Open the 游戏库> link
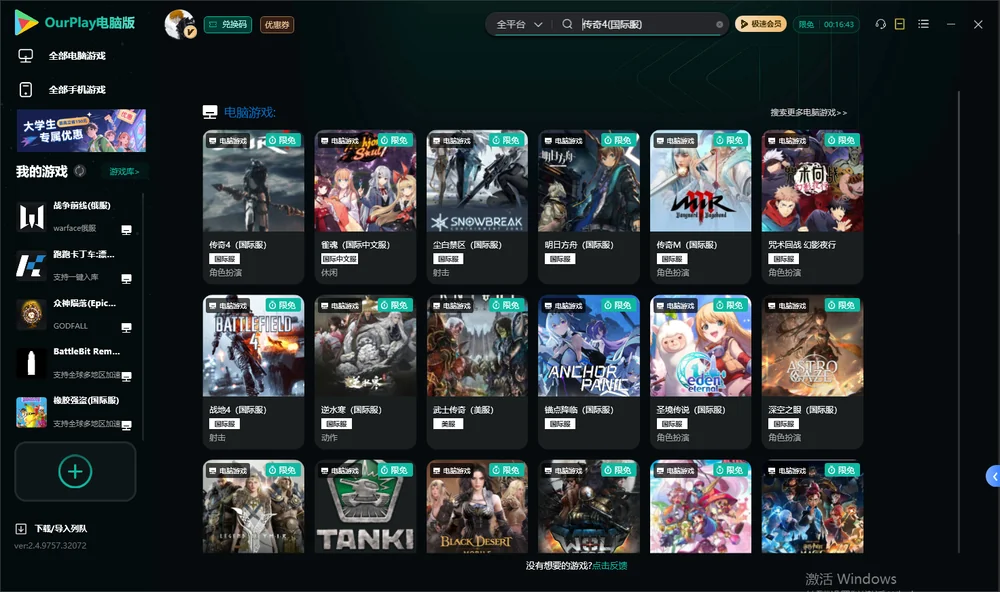 pos(124,172)
